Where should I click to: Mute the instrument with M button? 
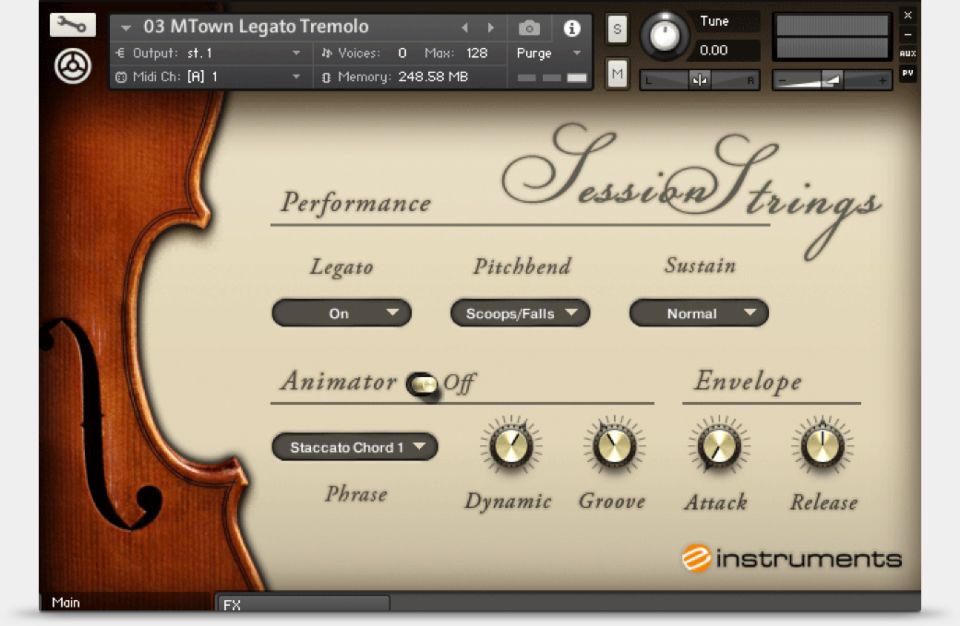point(617,73)
